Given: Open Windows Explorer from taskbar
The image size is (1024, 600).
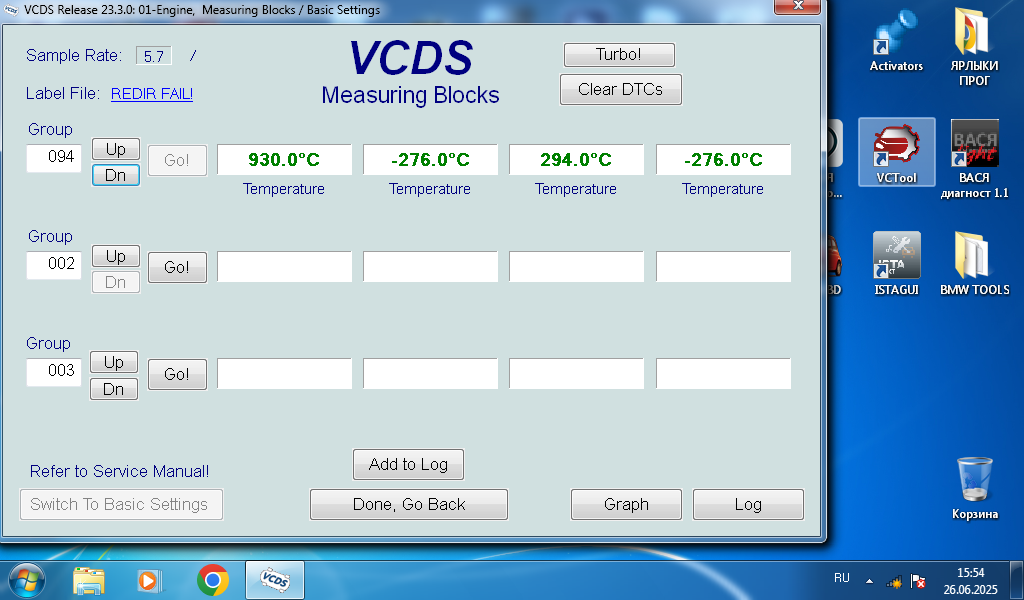Looking at the screenshot, I should click(x=89, y=580).
